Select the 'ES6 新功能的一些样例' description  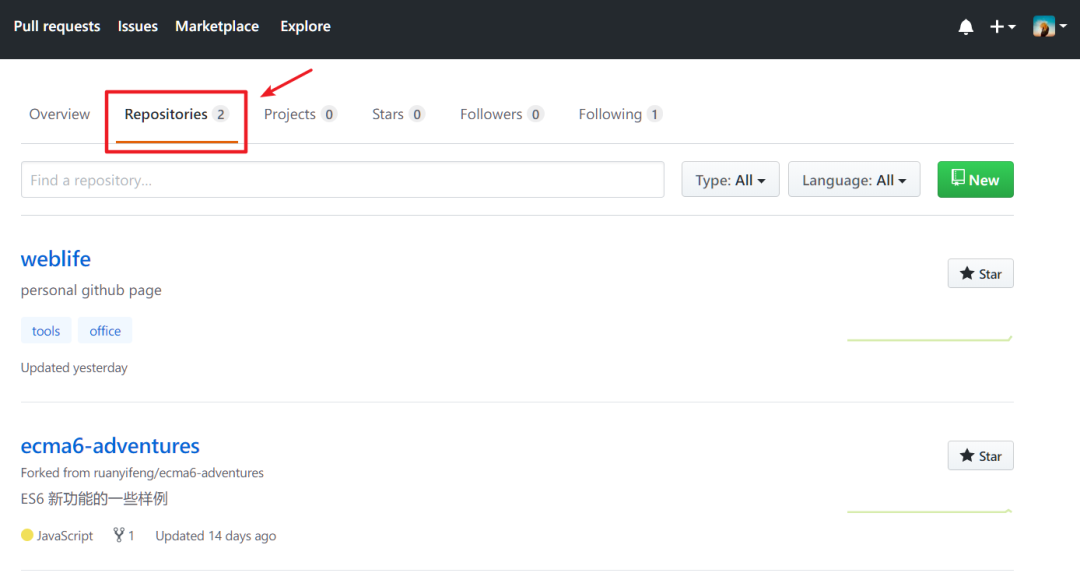pos(94,499)
